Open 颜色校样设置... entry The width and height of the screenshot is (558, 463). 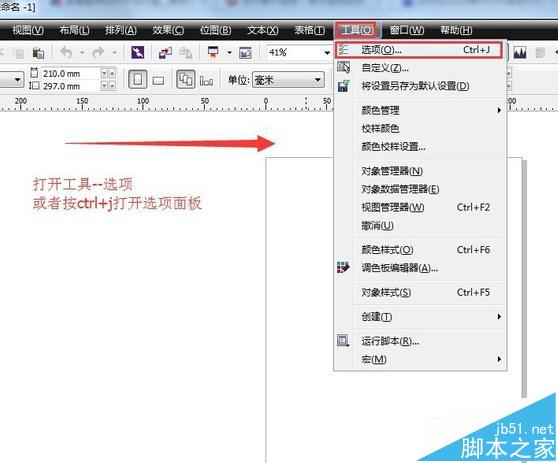[420, 146]
